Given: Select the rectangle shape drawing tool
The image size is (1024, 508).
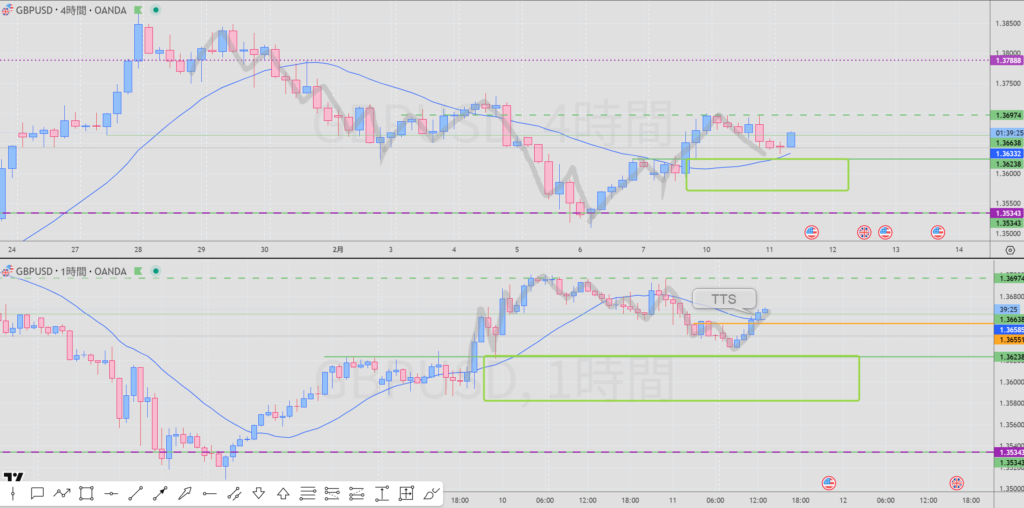Looking at the screenshot, I should [86, 492].
